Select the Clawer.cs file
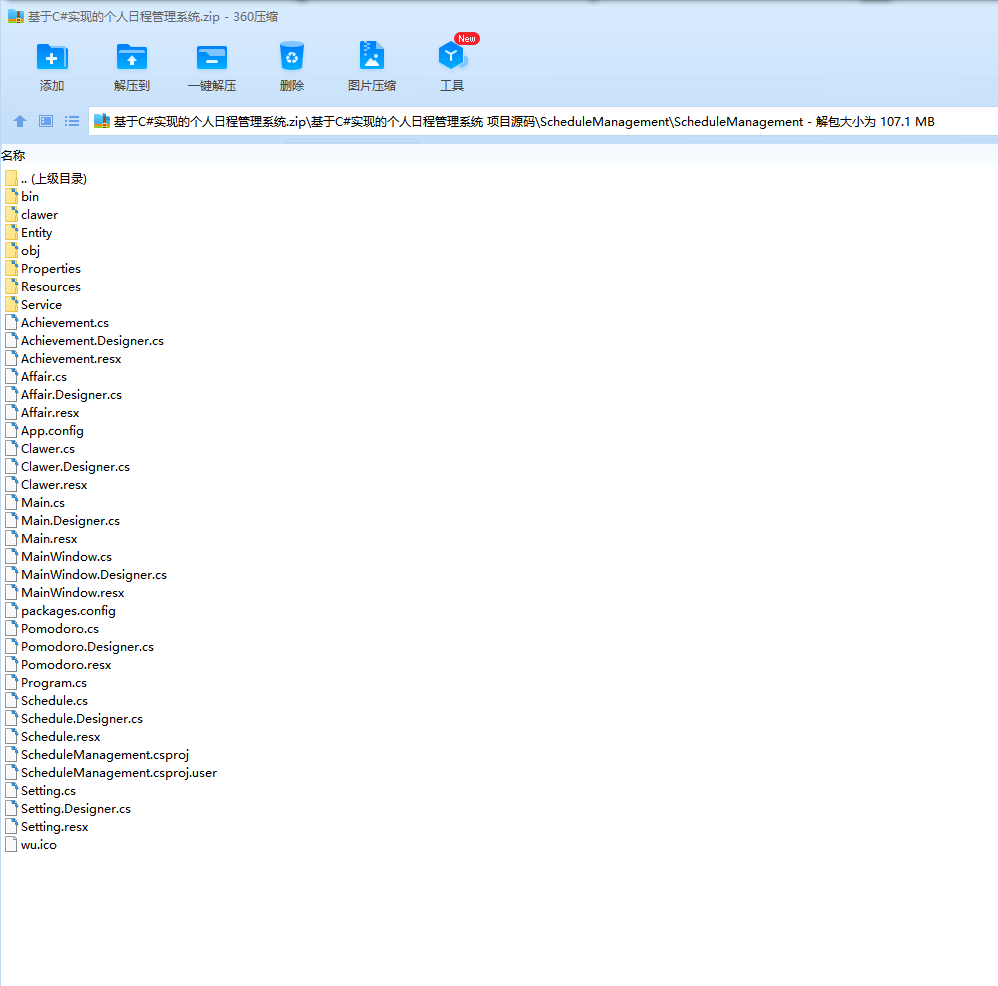The height and width of the screenshot is (986, 998). pos(40,449)
